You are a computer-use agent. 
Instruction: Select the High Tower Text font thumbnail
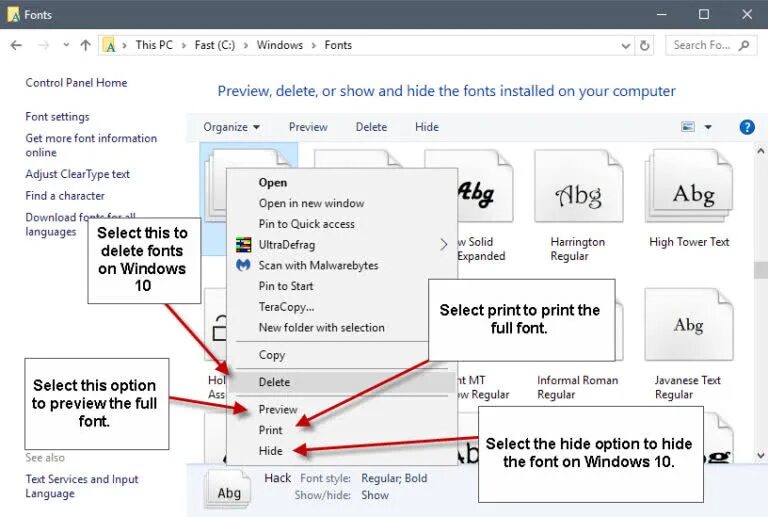pyautogui.click(x=689, y=187)
